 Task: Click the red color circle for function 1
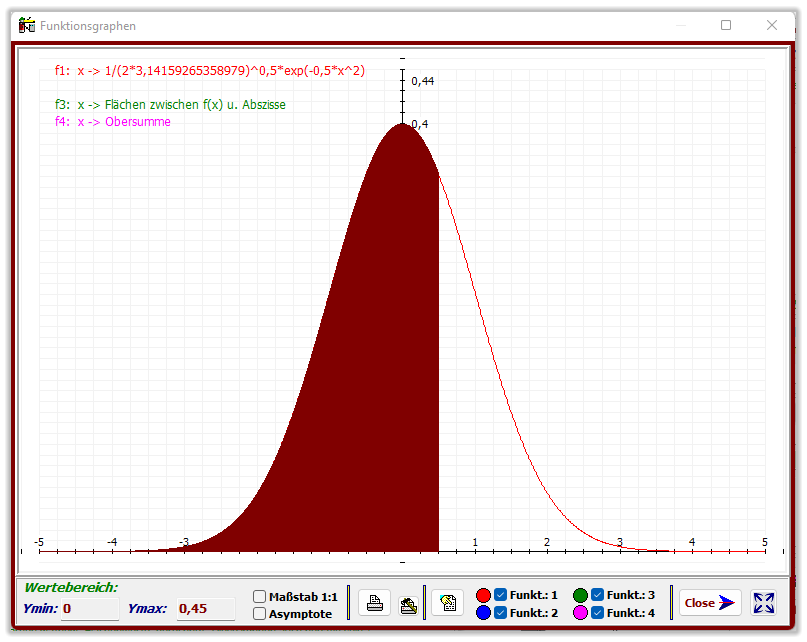tap(484, 595)
